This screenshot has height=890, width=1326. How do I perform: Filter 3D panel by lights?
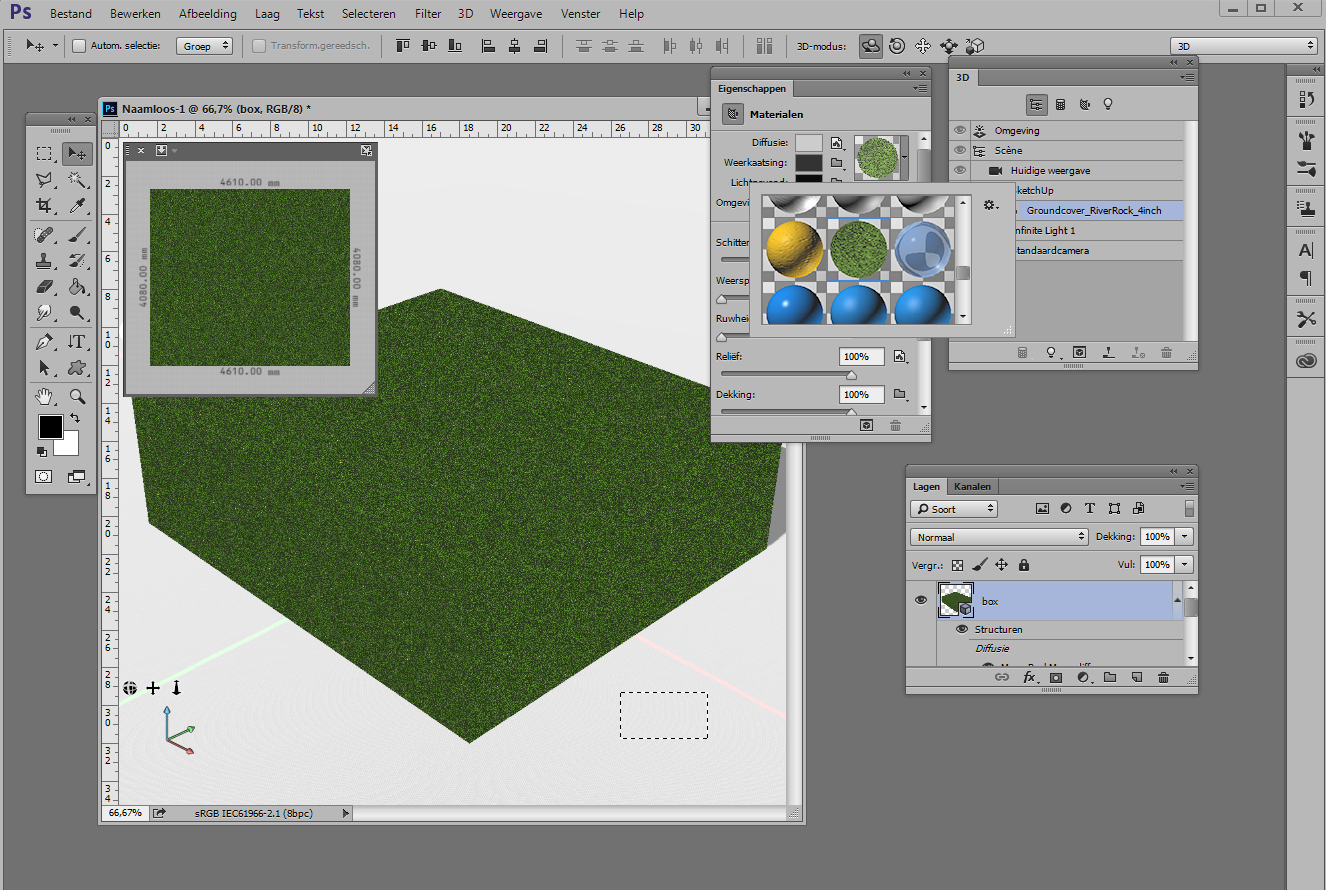coord(1108,104)
